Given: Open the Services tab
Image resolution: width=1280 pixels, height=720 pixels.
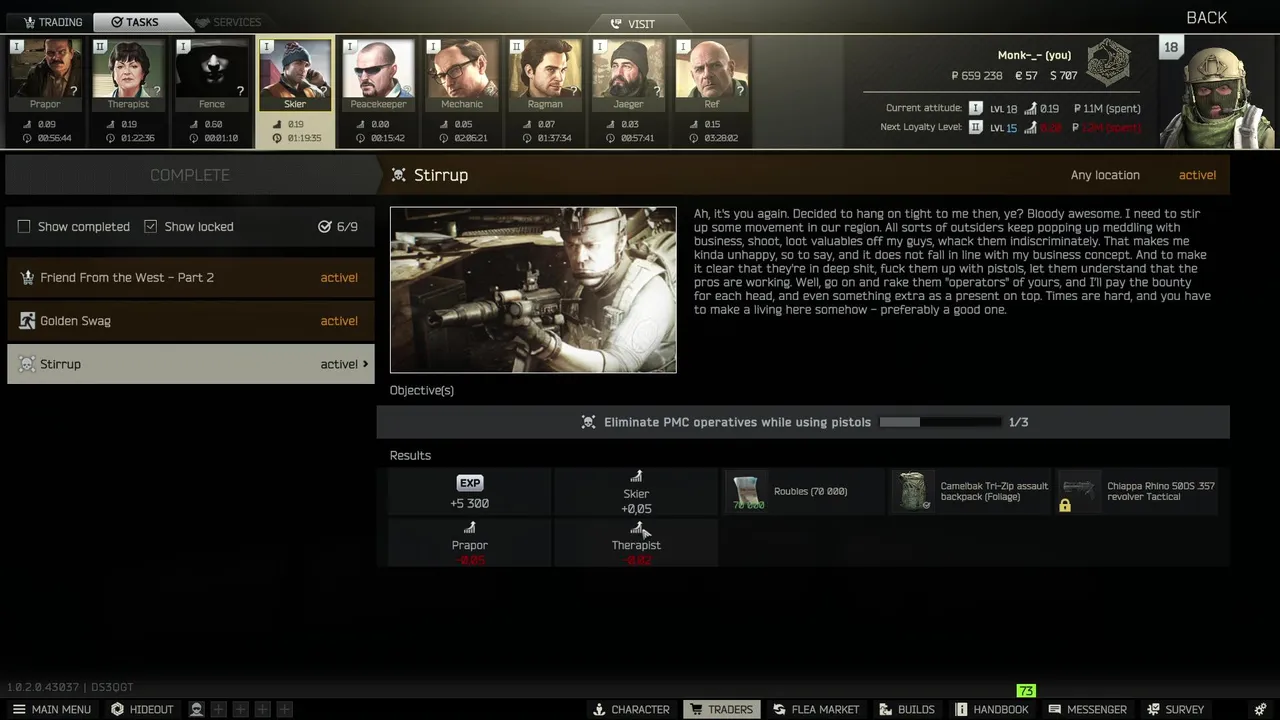Looking at the screenshot, I should pyautogui.click(x=229, y=22).
